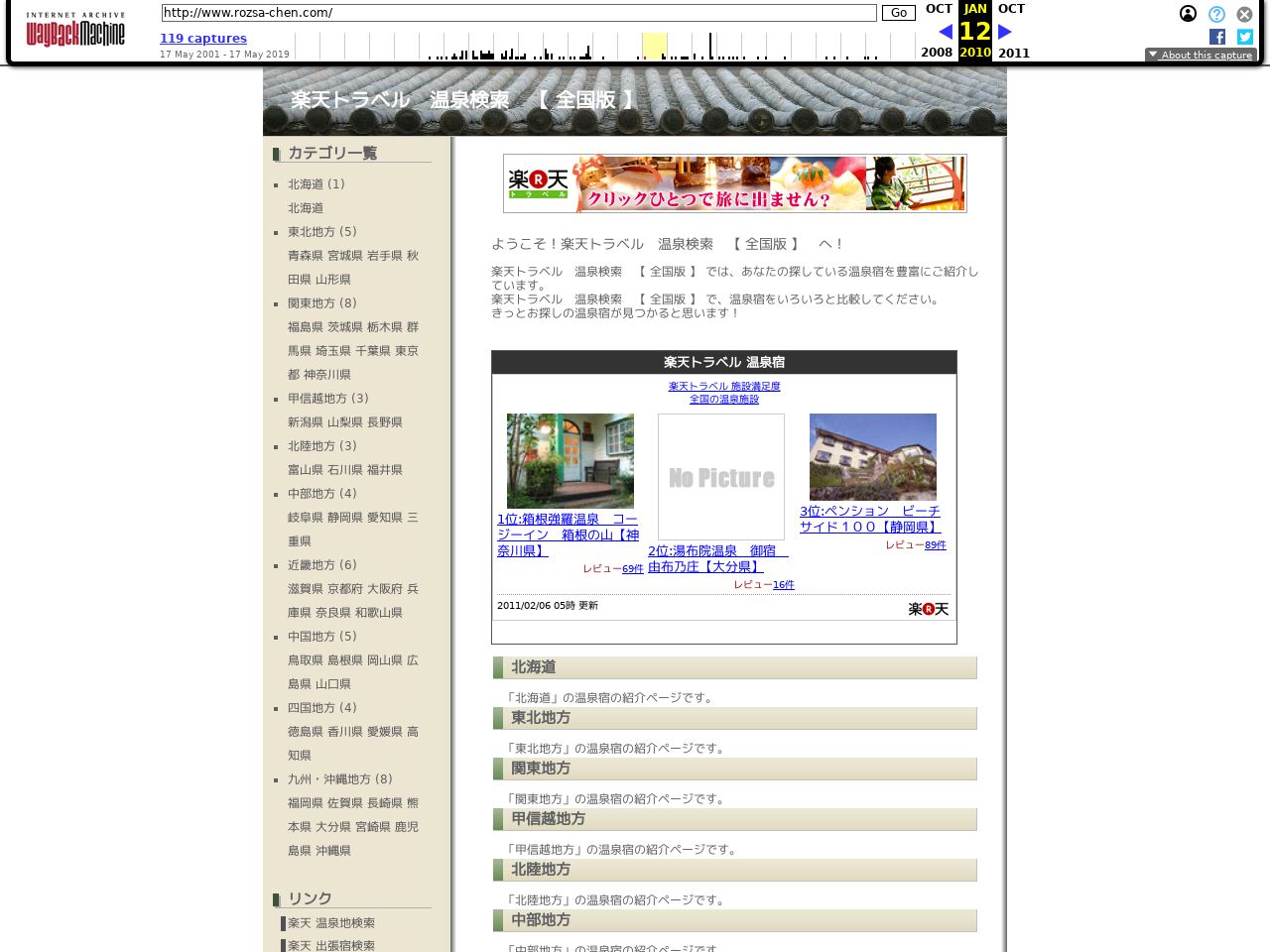Navigate to the previous capture with the back arrow
This screenshot has width=1270, height=952.
click(945, 31)
